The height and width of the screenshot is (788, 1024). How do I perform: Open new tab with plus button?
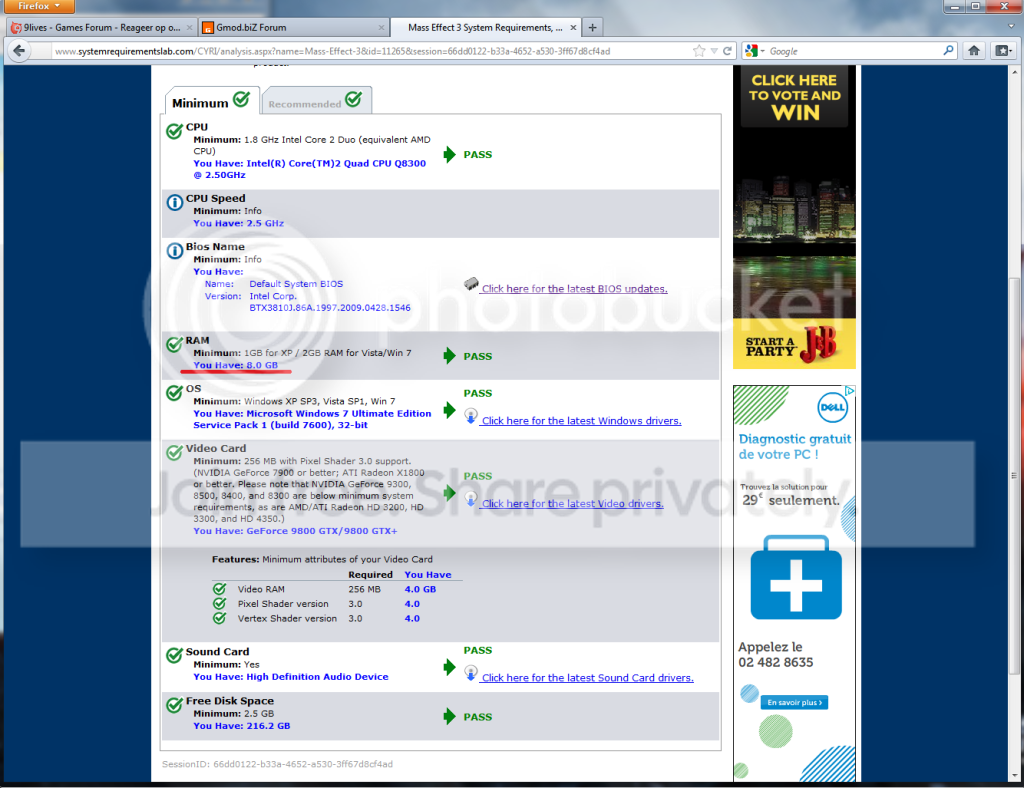tap(592, 27)
